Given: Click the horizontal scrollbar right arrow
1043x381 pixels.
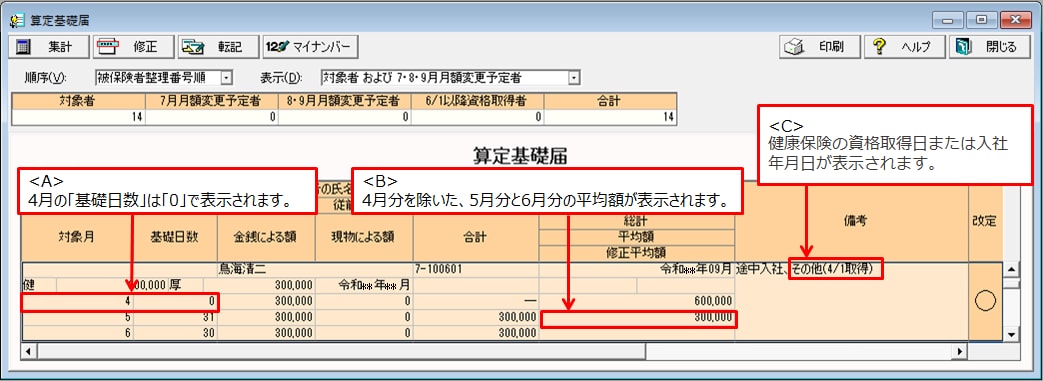Looking at the screenshot, I should coord(960,350).
